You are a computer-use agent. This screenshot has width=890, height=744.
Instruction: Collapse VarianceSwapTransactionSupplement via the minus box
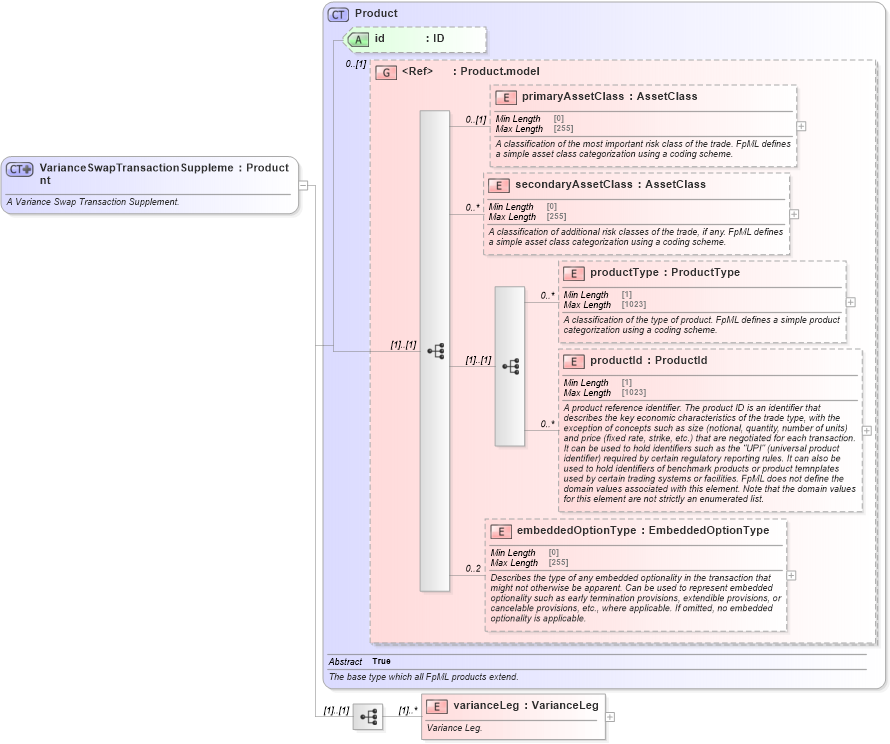click(304, 184)
